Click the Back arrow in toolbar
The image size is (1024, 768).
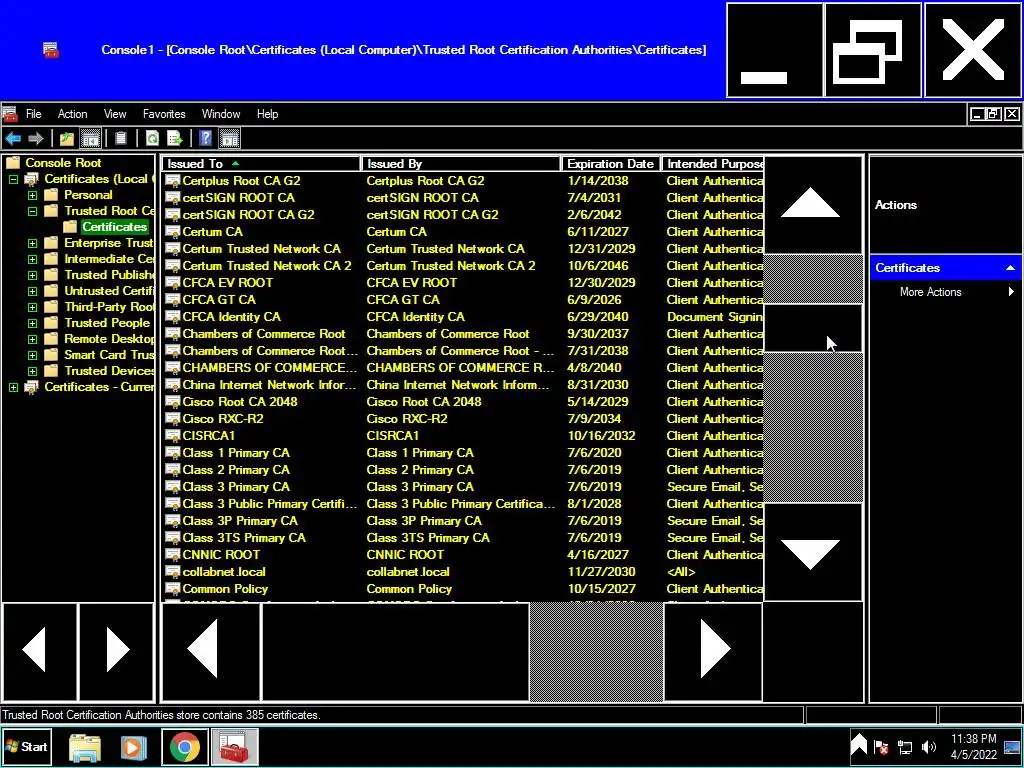(13, 138)
